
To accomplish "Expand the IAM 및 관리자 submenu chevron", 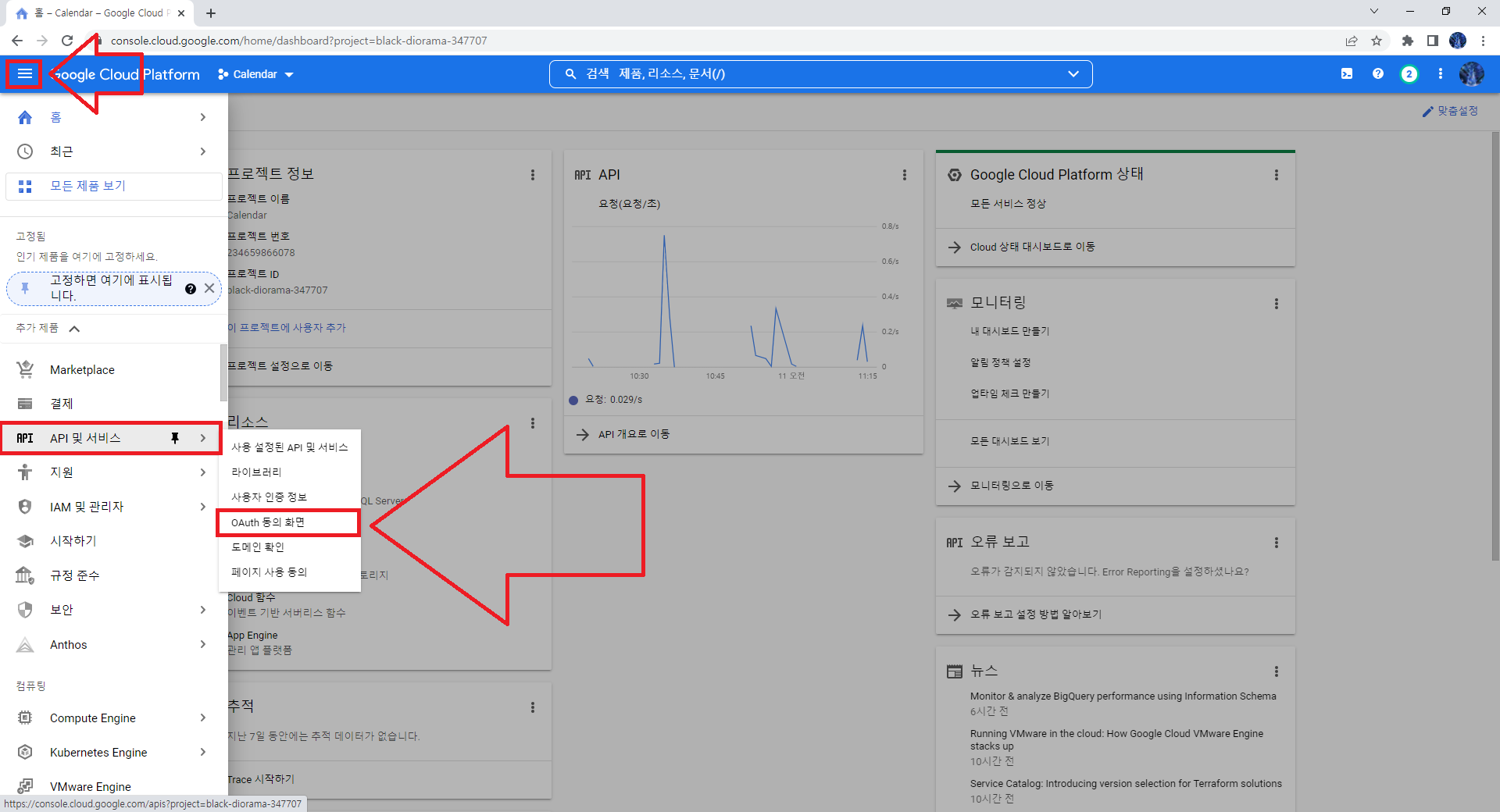I will point(203,507).
